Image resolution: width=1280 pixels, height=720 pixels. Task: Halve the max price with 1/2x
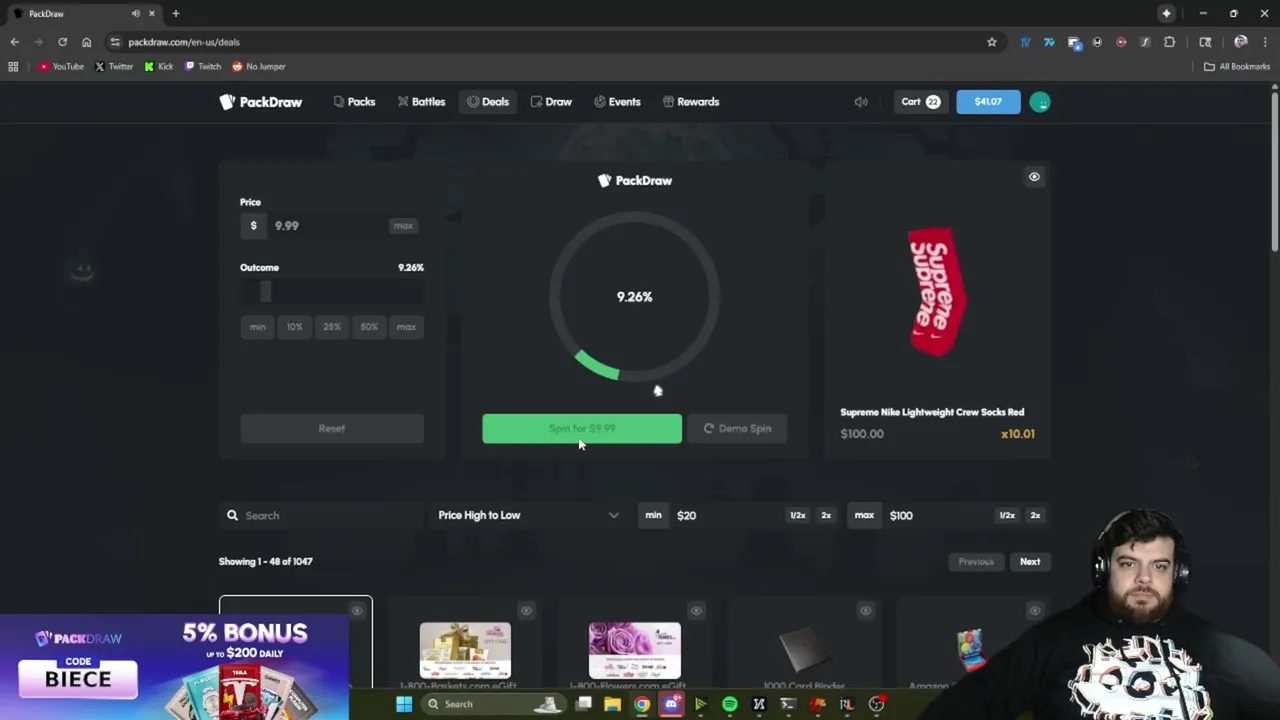click(1007, 516)
